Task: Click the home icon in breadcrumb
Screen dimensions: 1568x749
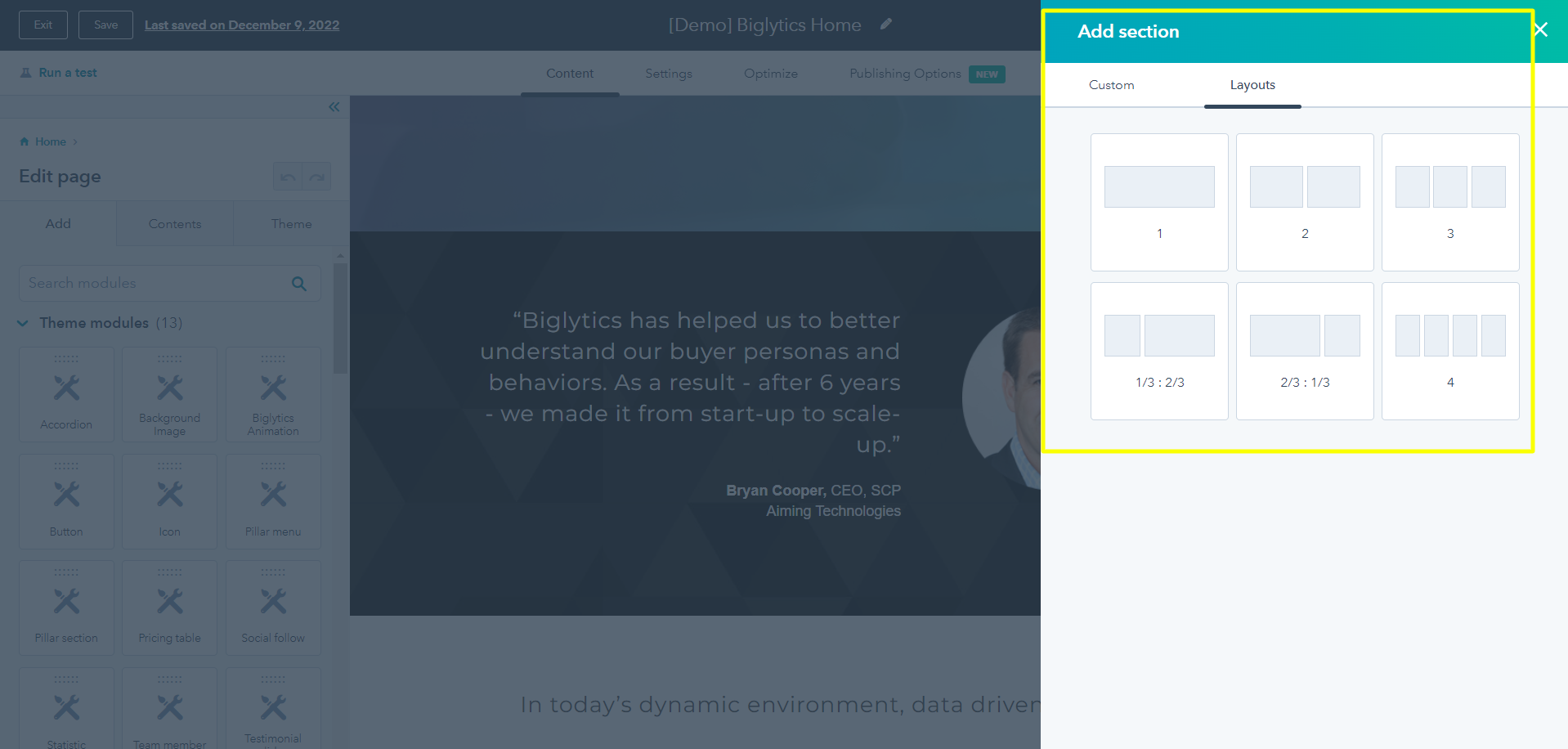Action: pyautogui.click(x=25, y=141)
